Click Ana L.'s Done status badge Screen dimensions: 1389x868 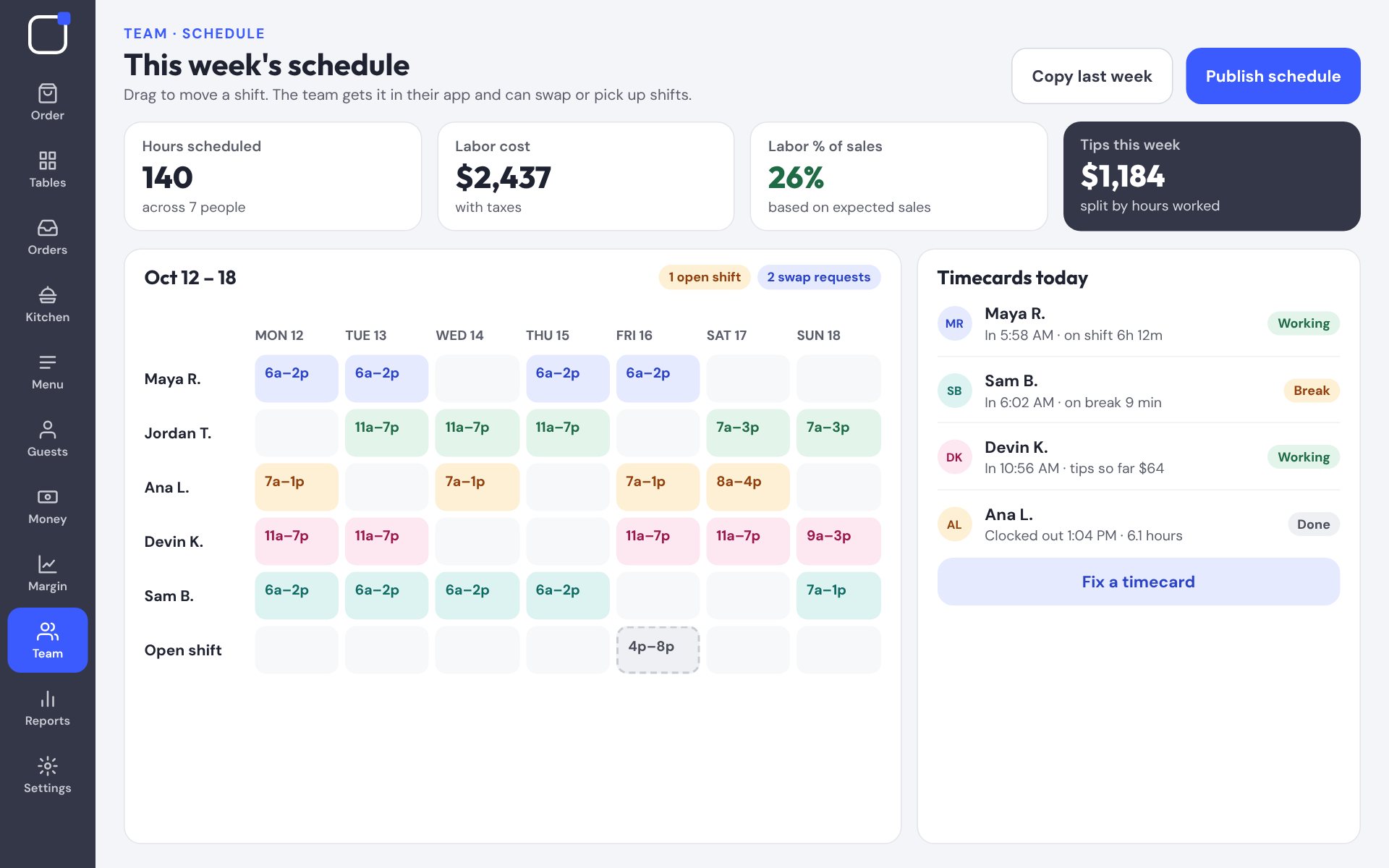[x=1313, y=524]
